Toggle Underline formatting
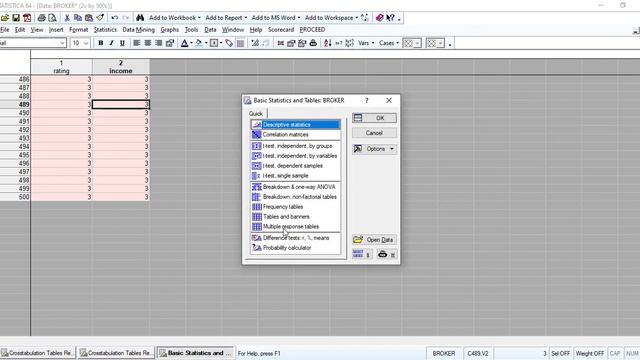Viewport: 640px width, 360px height. (122, 43)
